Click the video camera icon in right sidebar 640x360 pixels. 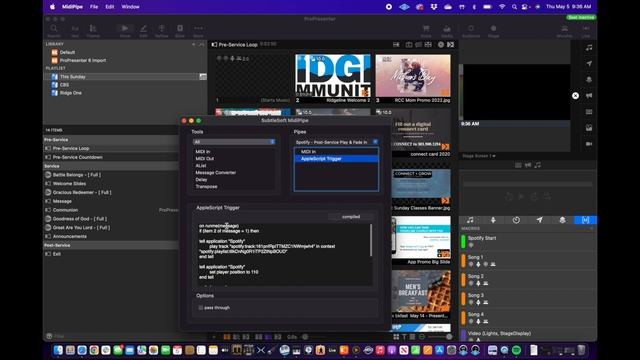pos(589,144)
